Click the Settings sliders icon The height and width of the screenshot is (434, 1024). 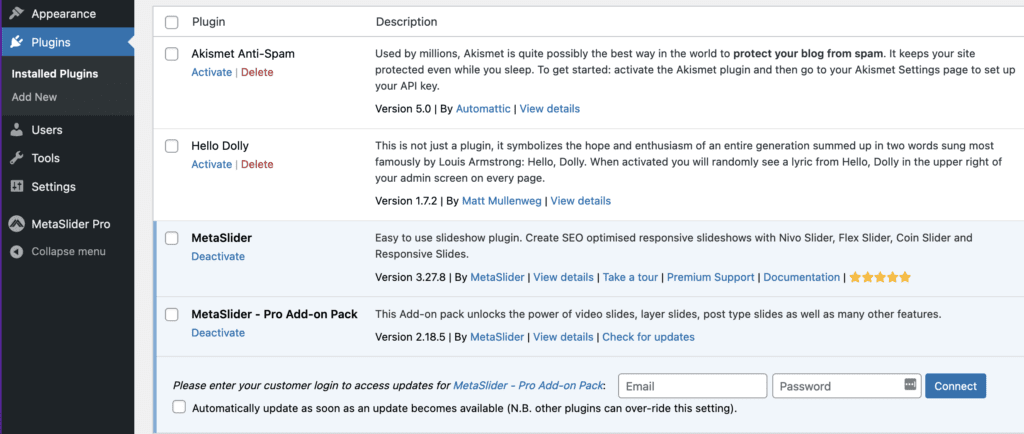coord(18,187)
